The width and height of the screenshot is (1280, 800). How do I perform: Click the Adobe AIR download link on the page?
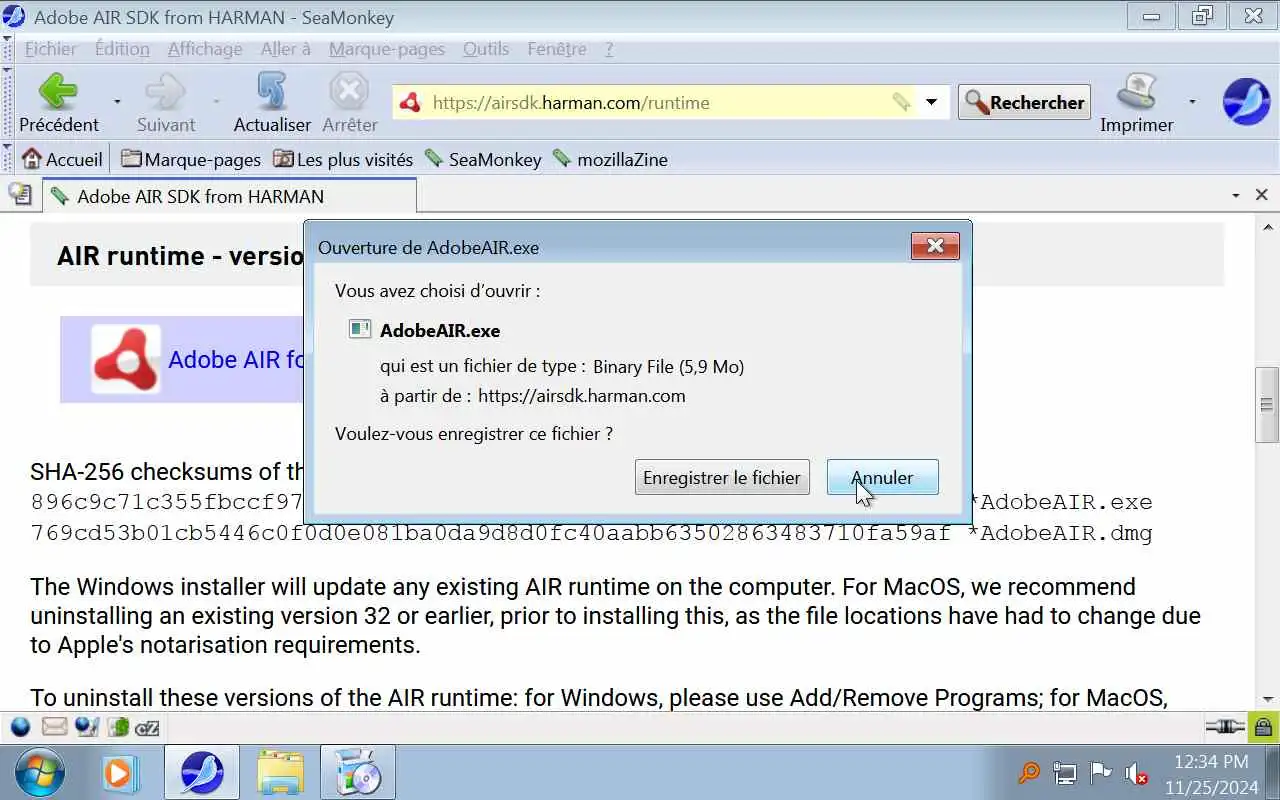[x=236, y=359]
